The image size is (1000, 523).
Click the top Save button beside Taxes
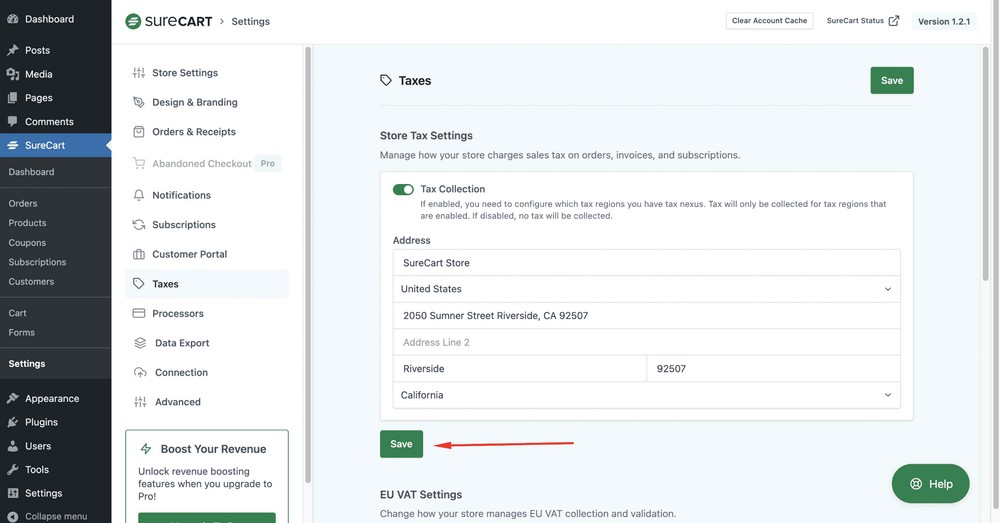(892, 80)
